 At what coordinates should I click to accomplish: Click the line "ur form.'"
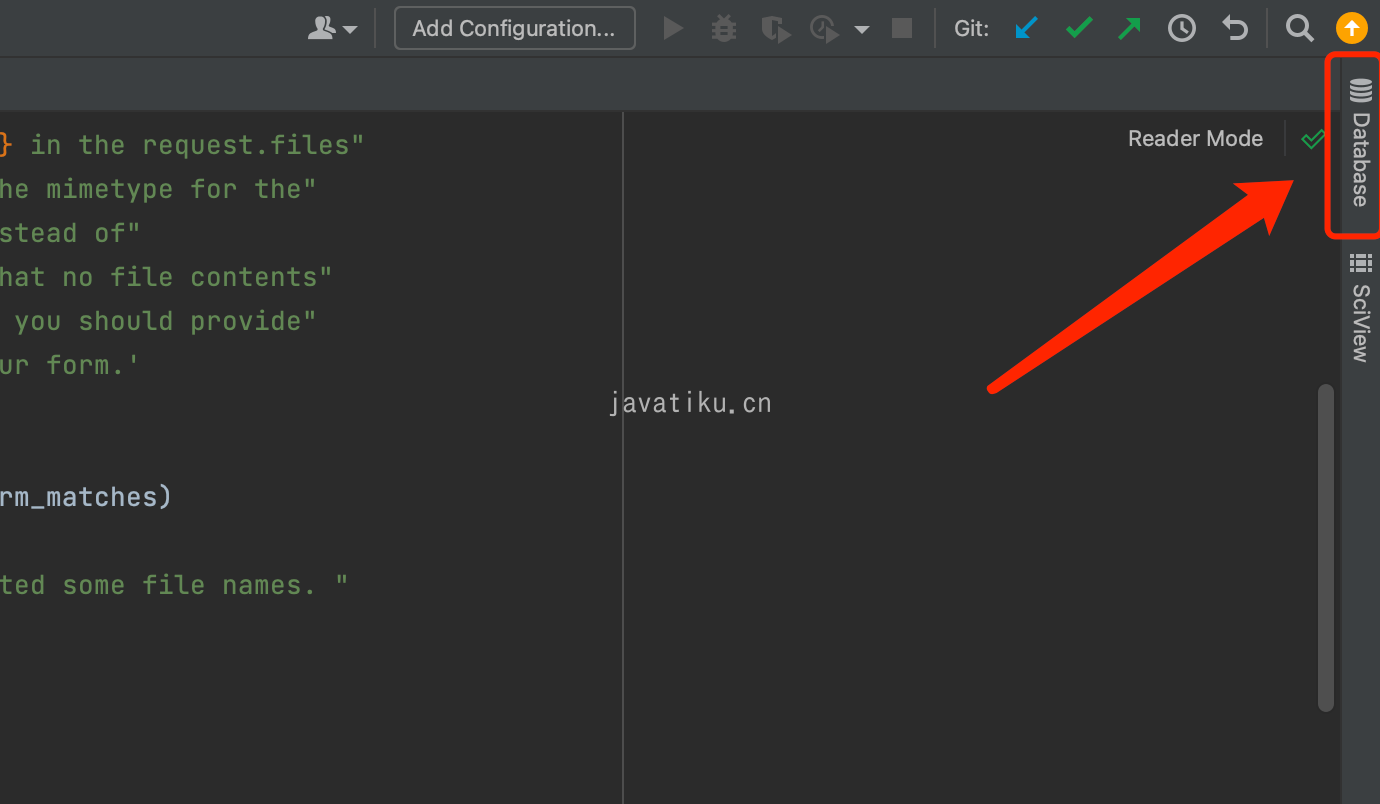click(70, 365)
